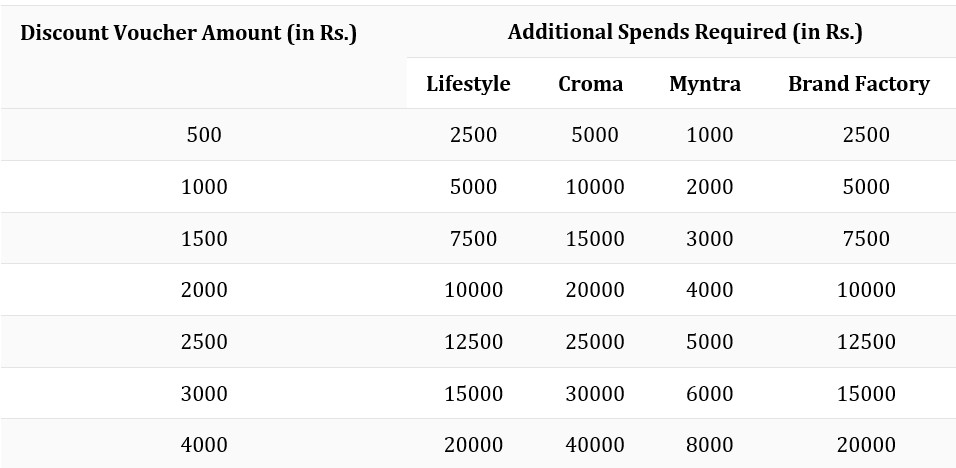Click Myntra's 3000 spend cell
The width and height of the screenshot is (956, 468).
coord(709,239)
